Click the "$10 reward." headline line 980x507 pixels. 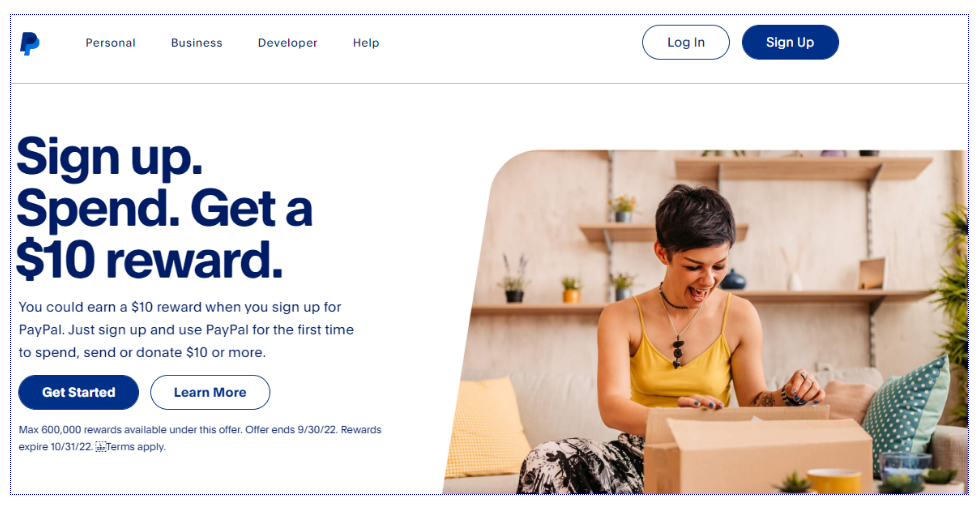149,259
